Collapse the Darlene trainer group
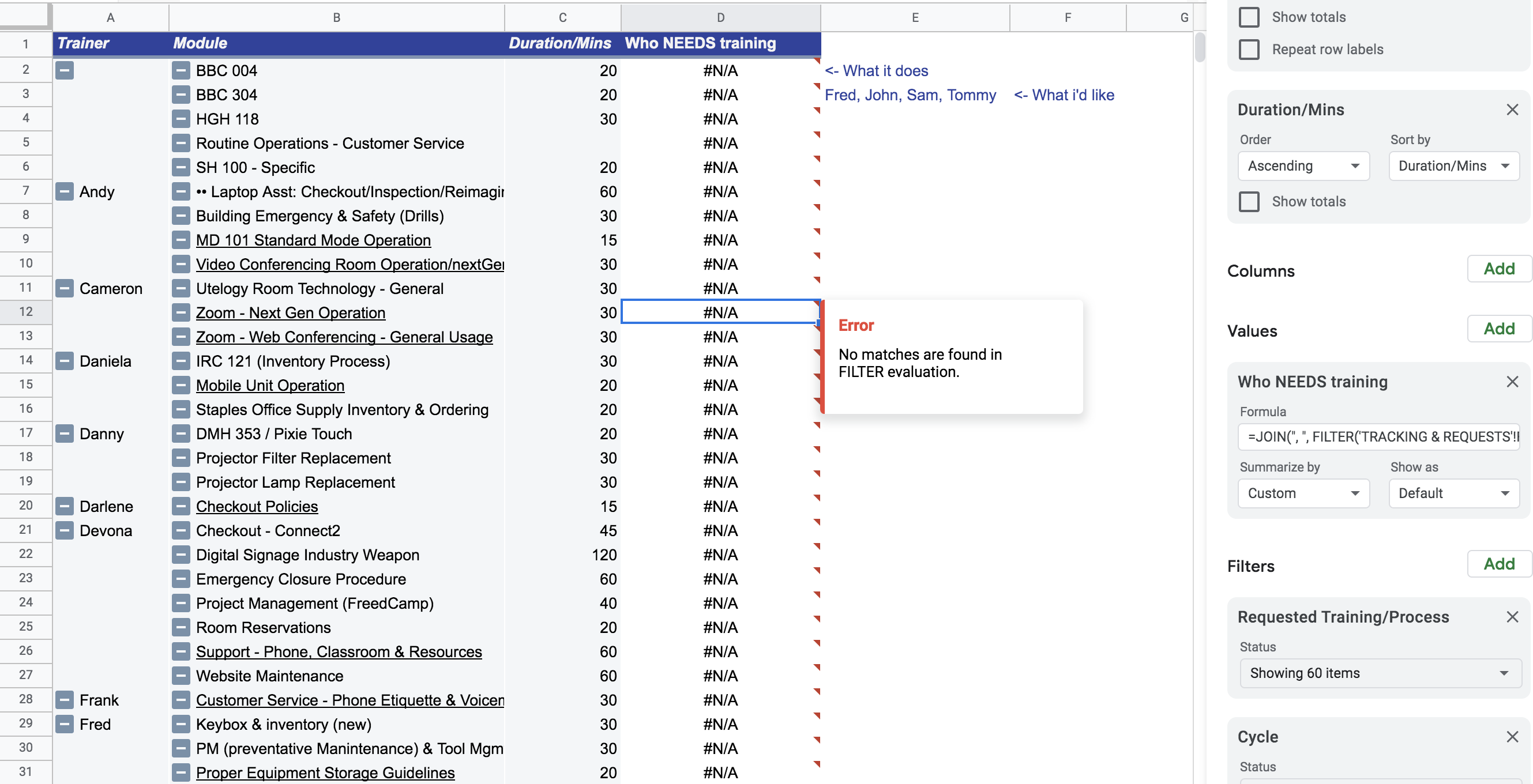The height and width of the screenshot is (784, 1533). point(64,506)
